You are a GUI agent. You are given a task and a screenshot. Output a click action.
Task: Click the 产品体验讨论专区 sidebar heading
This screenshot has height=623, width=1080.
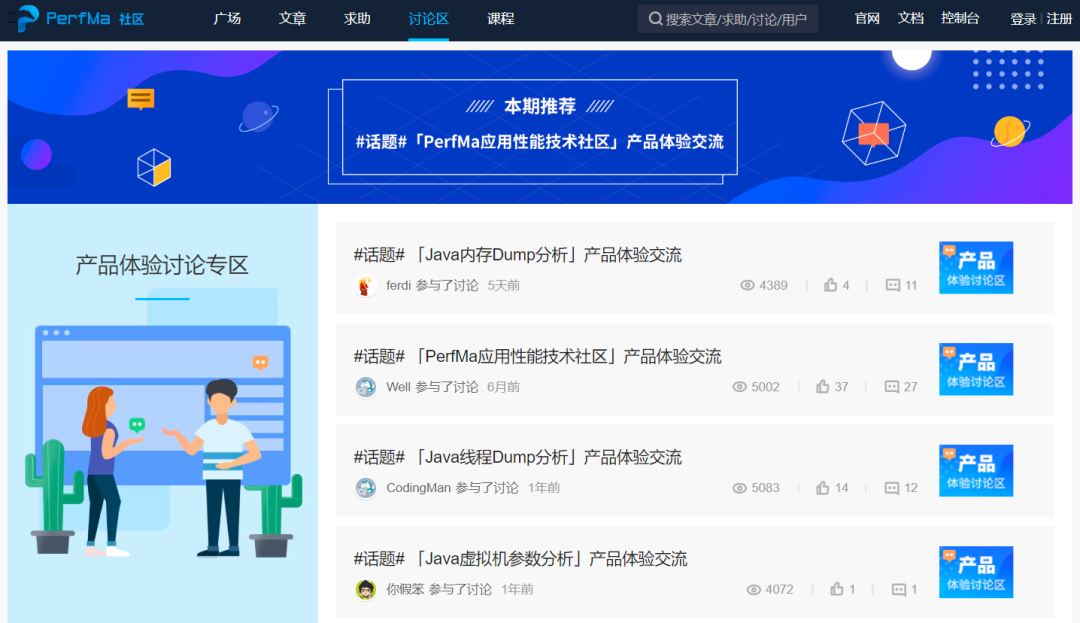[162, 265]
